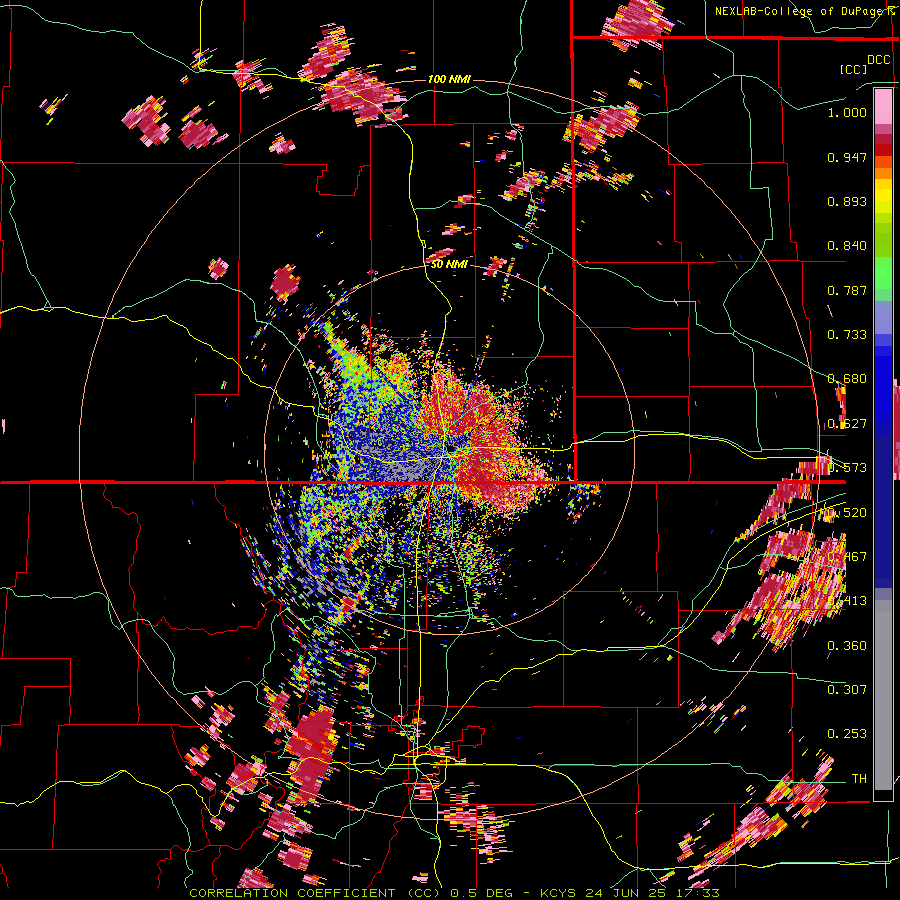Select the 0.840 legend value

[x=847, y=246]
